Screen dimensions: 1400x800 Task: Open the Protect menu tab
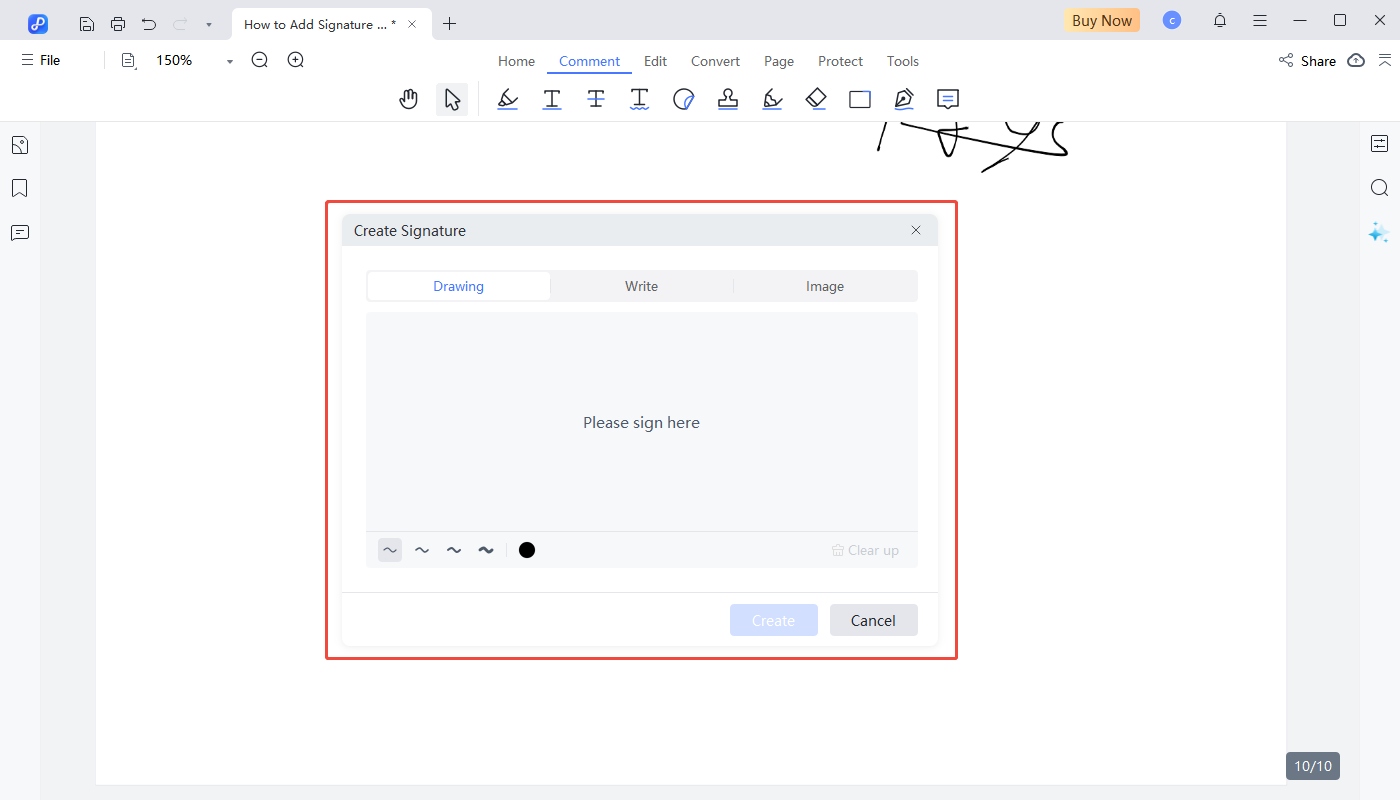(x=840, y=61)
